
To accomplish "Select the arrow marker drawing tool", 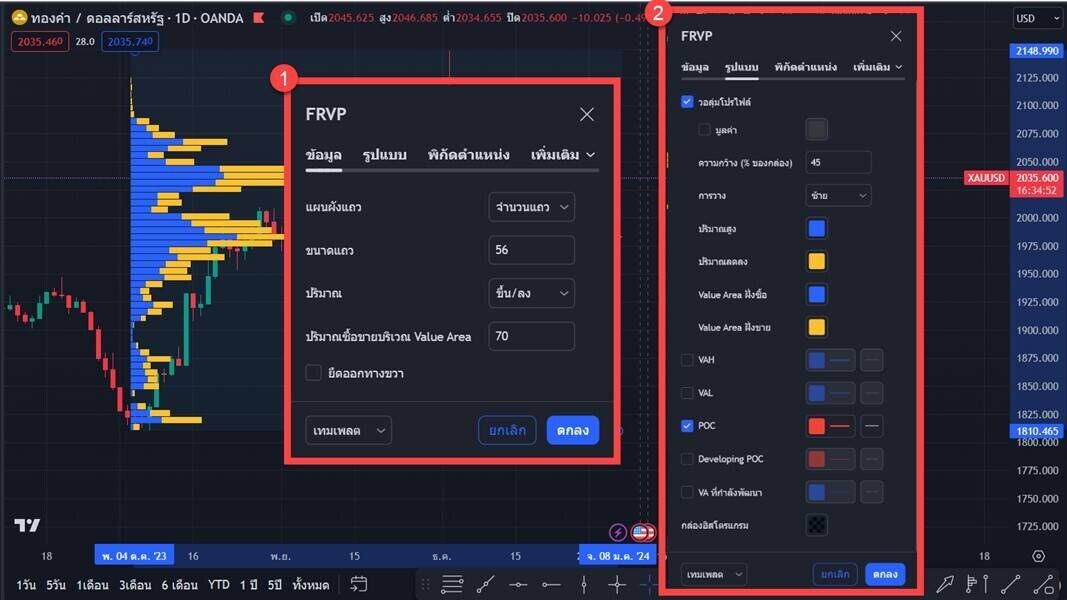I will tap(945, 584).
